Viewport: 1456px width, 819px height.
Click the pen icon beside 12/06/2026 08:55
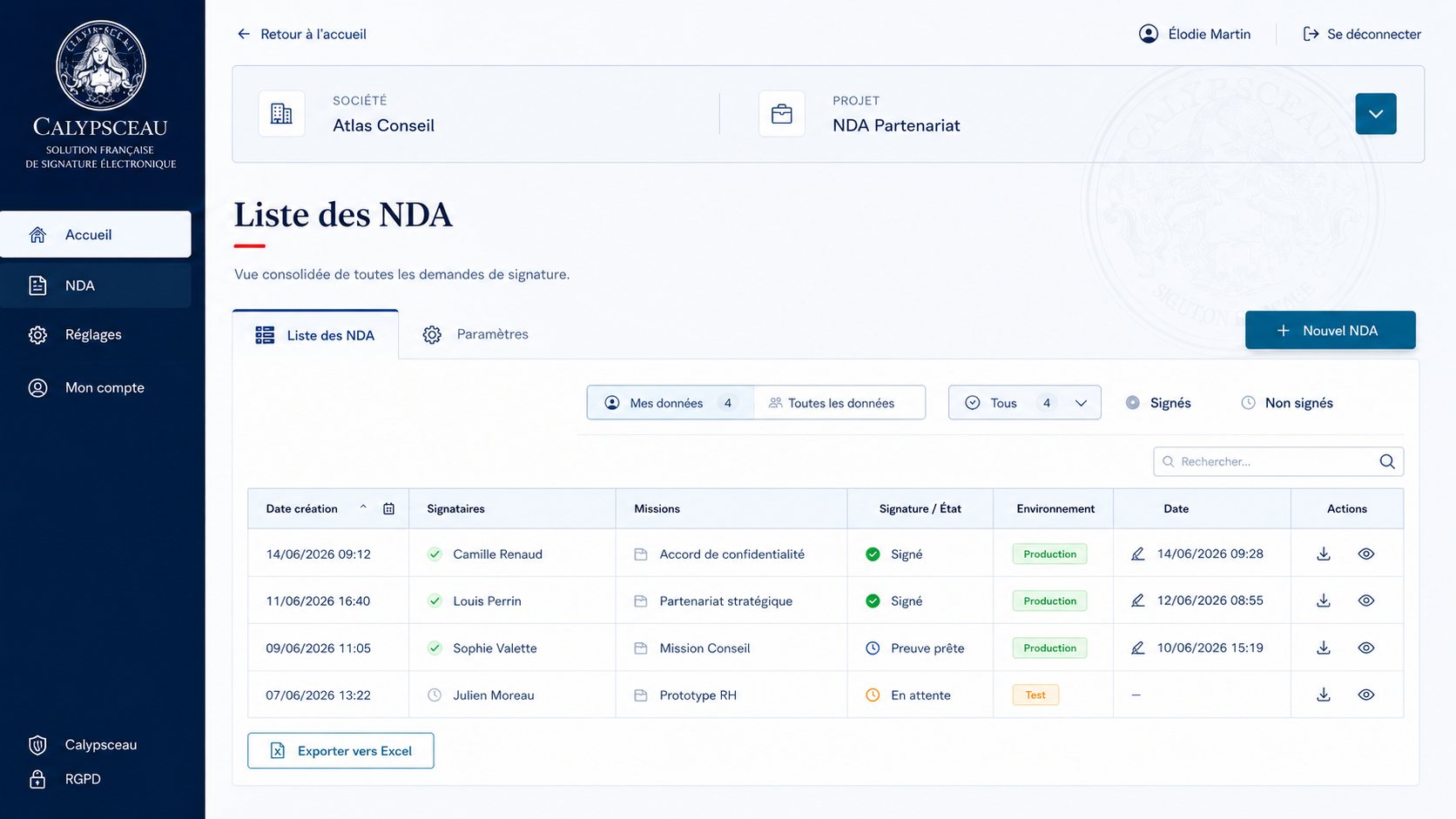(1137, 601)
